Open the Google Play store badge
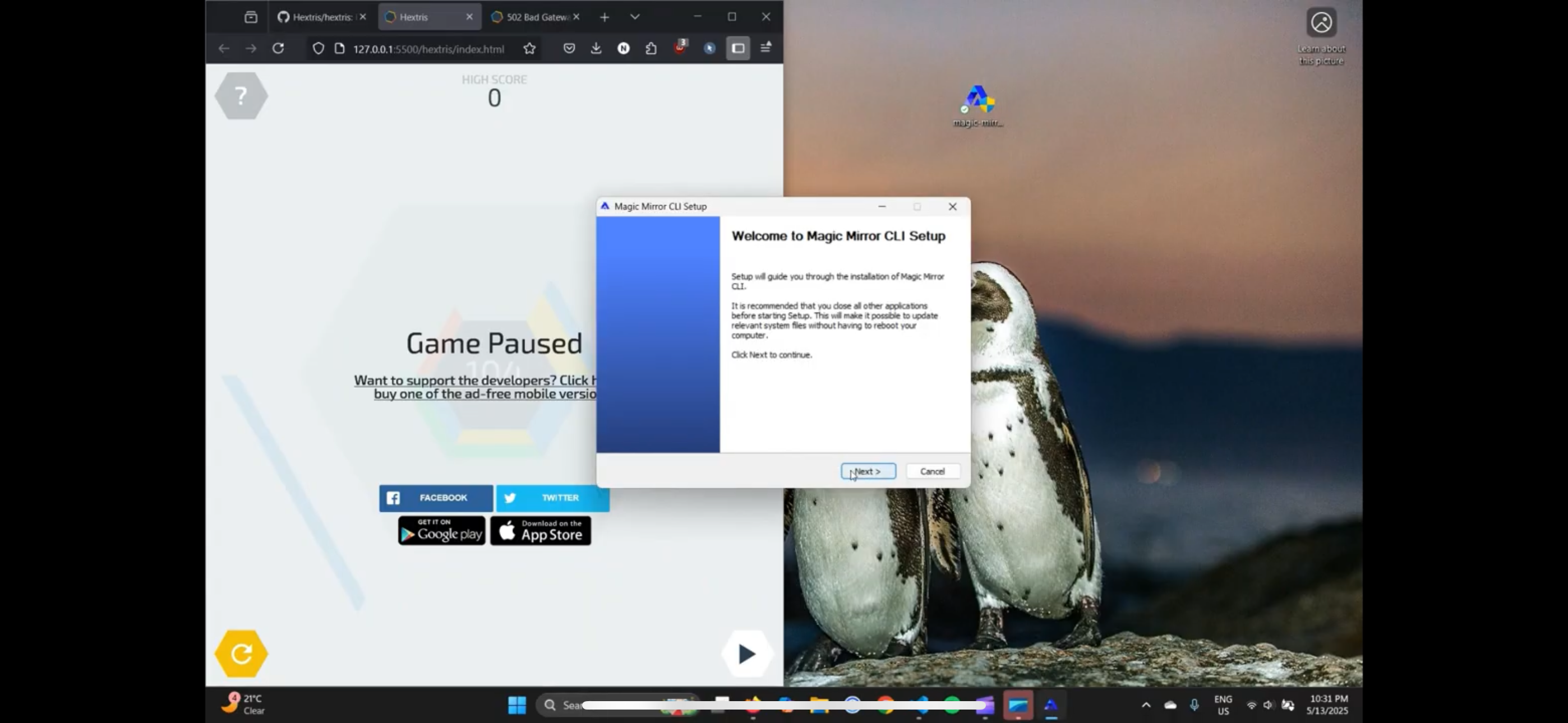Viewport: 1568px width, 723px height. click(x=442, y=531)
